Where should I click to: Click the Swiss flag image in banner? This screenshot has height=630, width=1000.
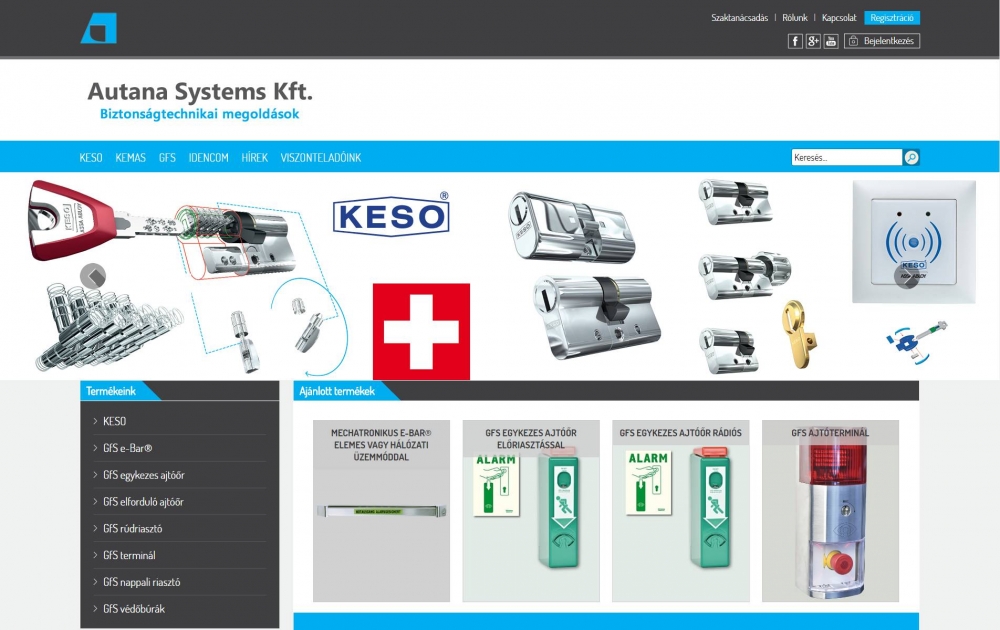[x=421, y=332]
